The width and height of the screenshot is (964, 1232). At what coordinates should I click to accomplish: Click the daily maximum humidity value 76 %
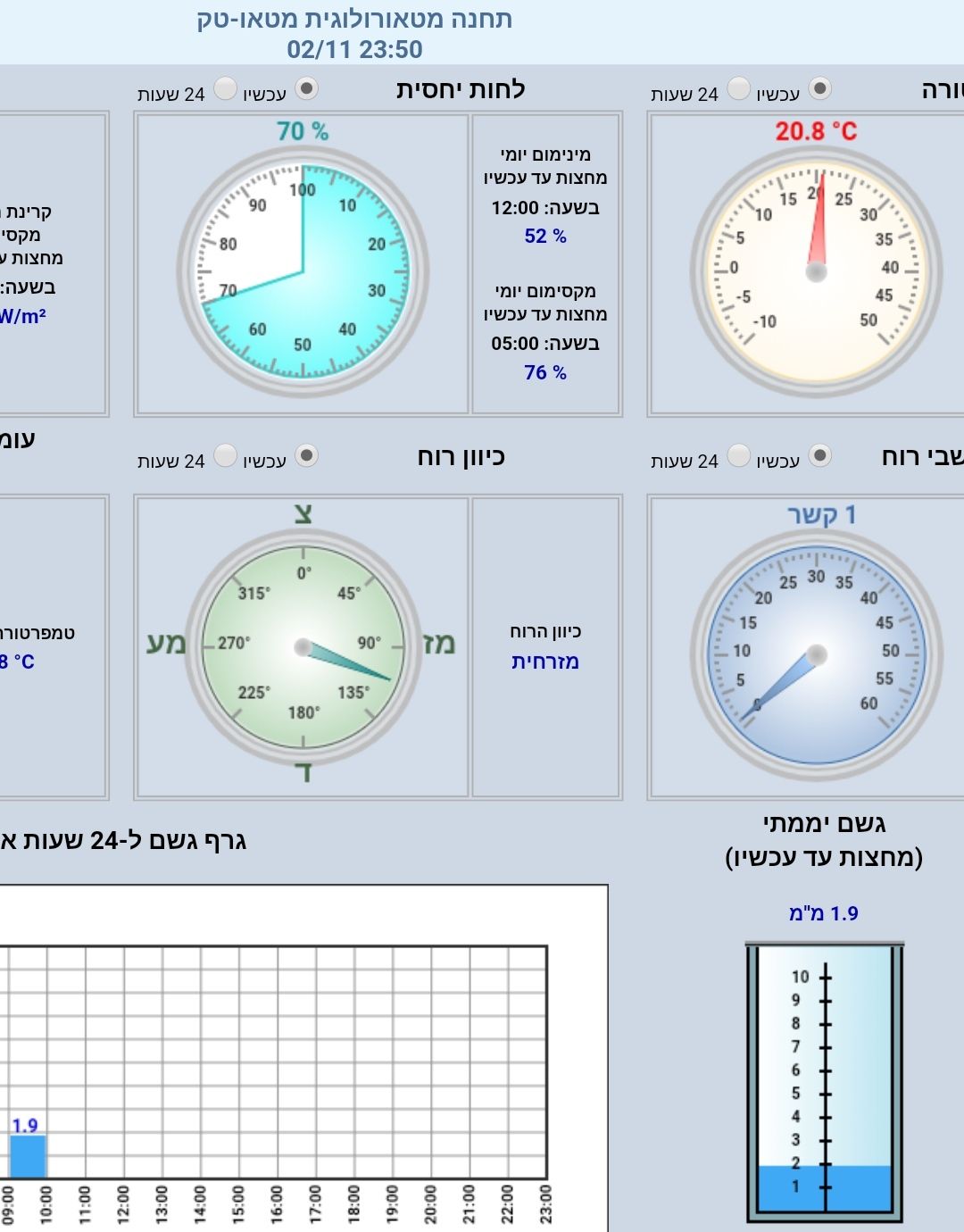pos(545,372)
